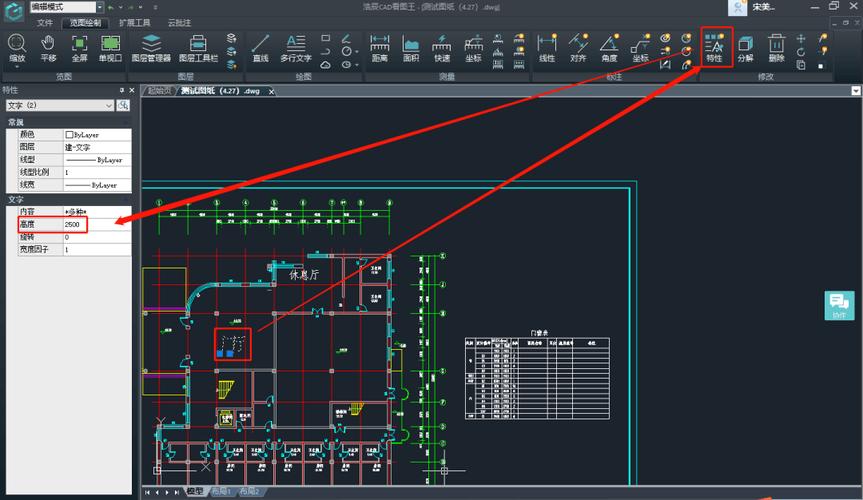Expand the 文字 (2) selection dropdown
The height and width of the screenshot is (500, 863).
(108, 105)
